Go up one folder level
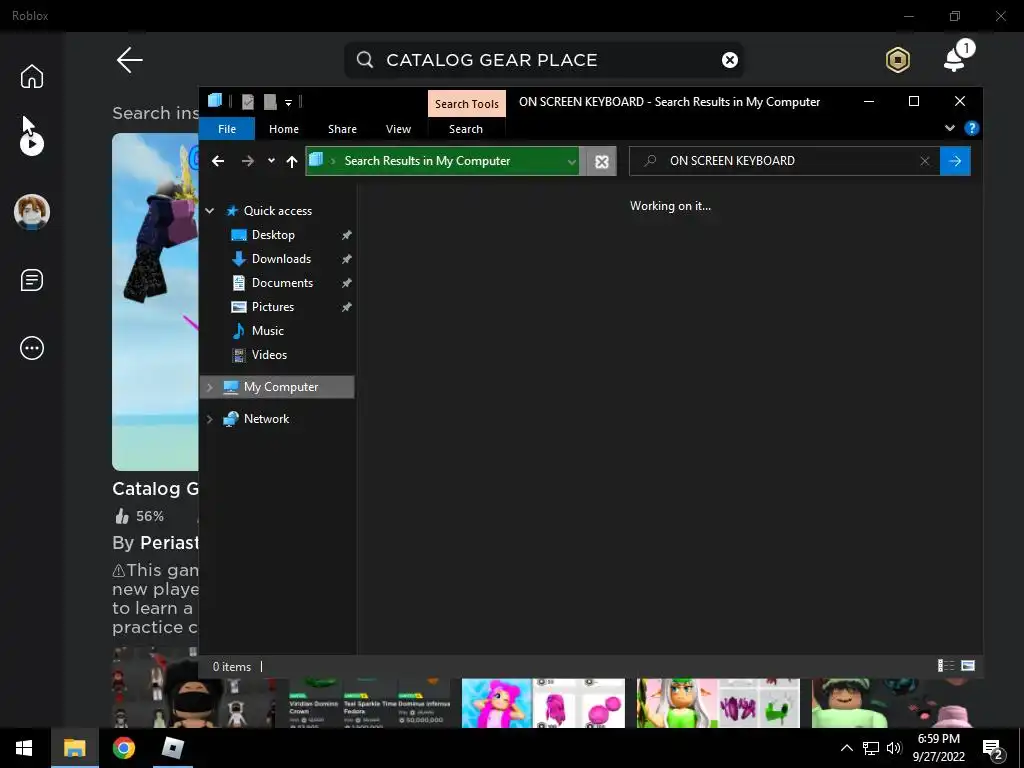Image resolution: width=1024 pixels, height=768 pixels. [292, 161]
